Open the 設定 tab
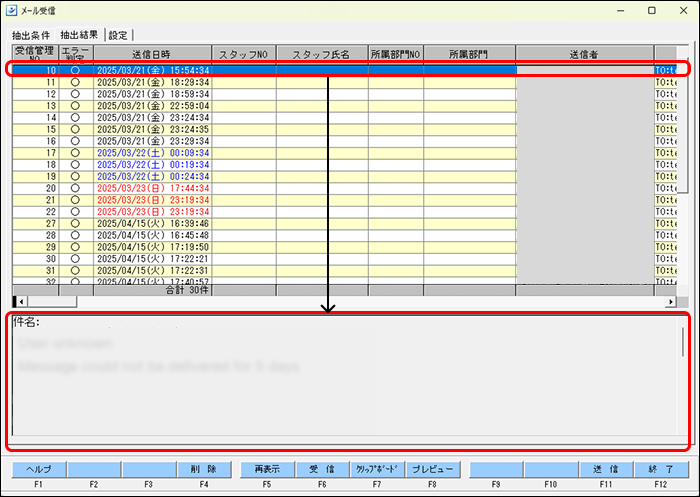This screenshot has width=700, height=497. [x=118, y=35]
